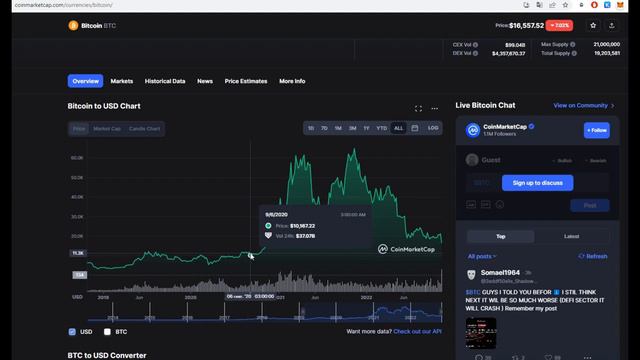Open the Historical Data tab
The width and height of the screenshot is (640, 360).
pos(165,81)
